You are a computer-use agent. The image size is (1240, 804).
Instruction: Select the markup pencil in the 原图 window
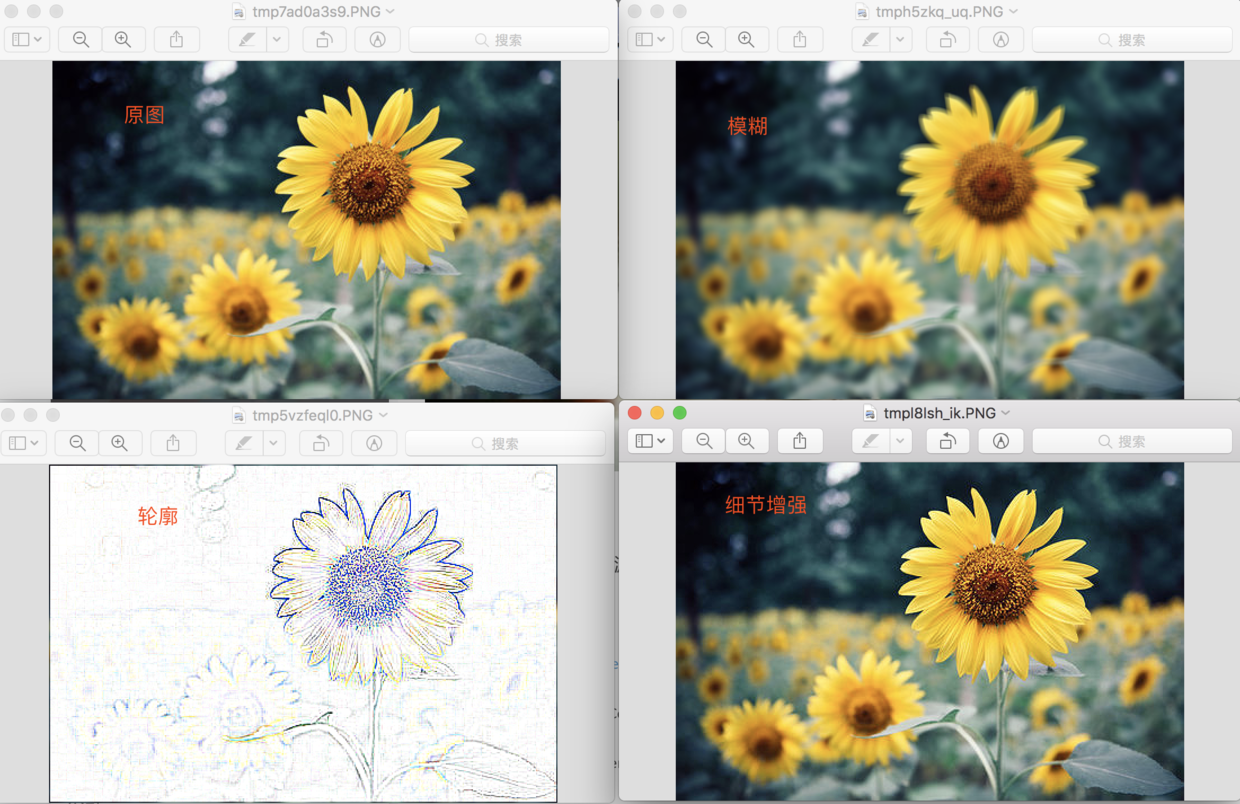point(247,39)
